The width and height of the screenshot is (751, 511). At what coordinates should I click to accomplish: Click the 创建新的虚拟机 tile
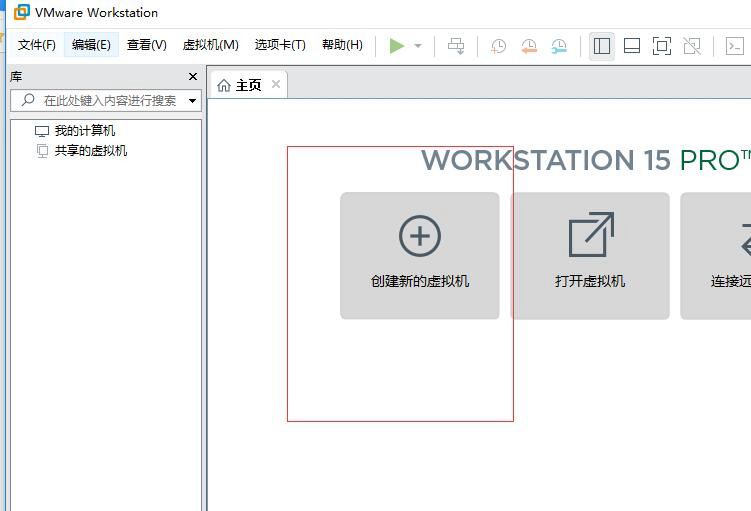point(420,256)
